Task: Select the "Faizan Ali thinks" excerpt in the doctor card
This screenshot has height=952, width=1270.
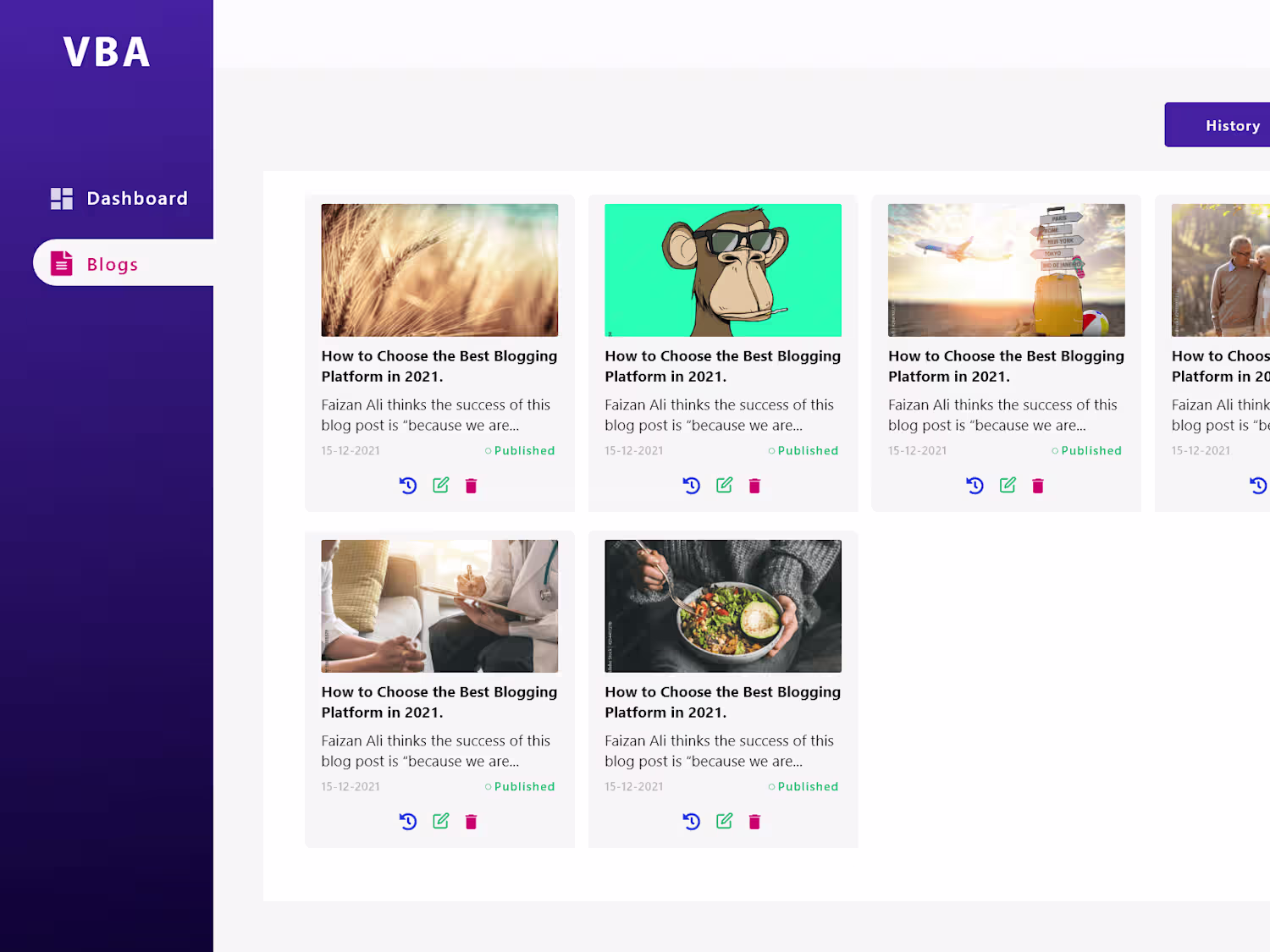Action: (436, 751)
